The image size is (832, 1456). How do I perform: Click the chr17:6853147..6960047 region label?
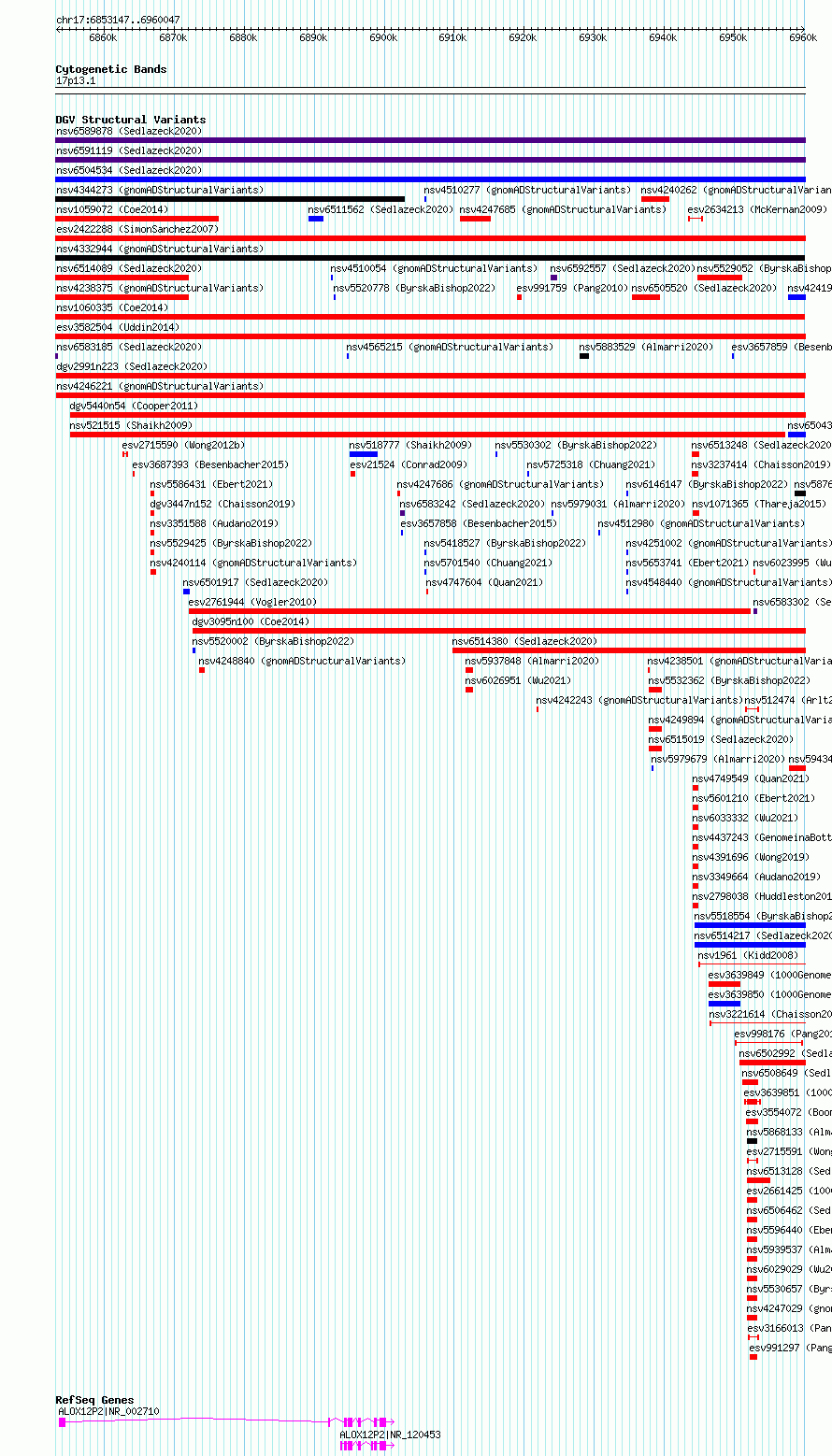(x=118, y=20)
